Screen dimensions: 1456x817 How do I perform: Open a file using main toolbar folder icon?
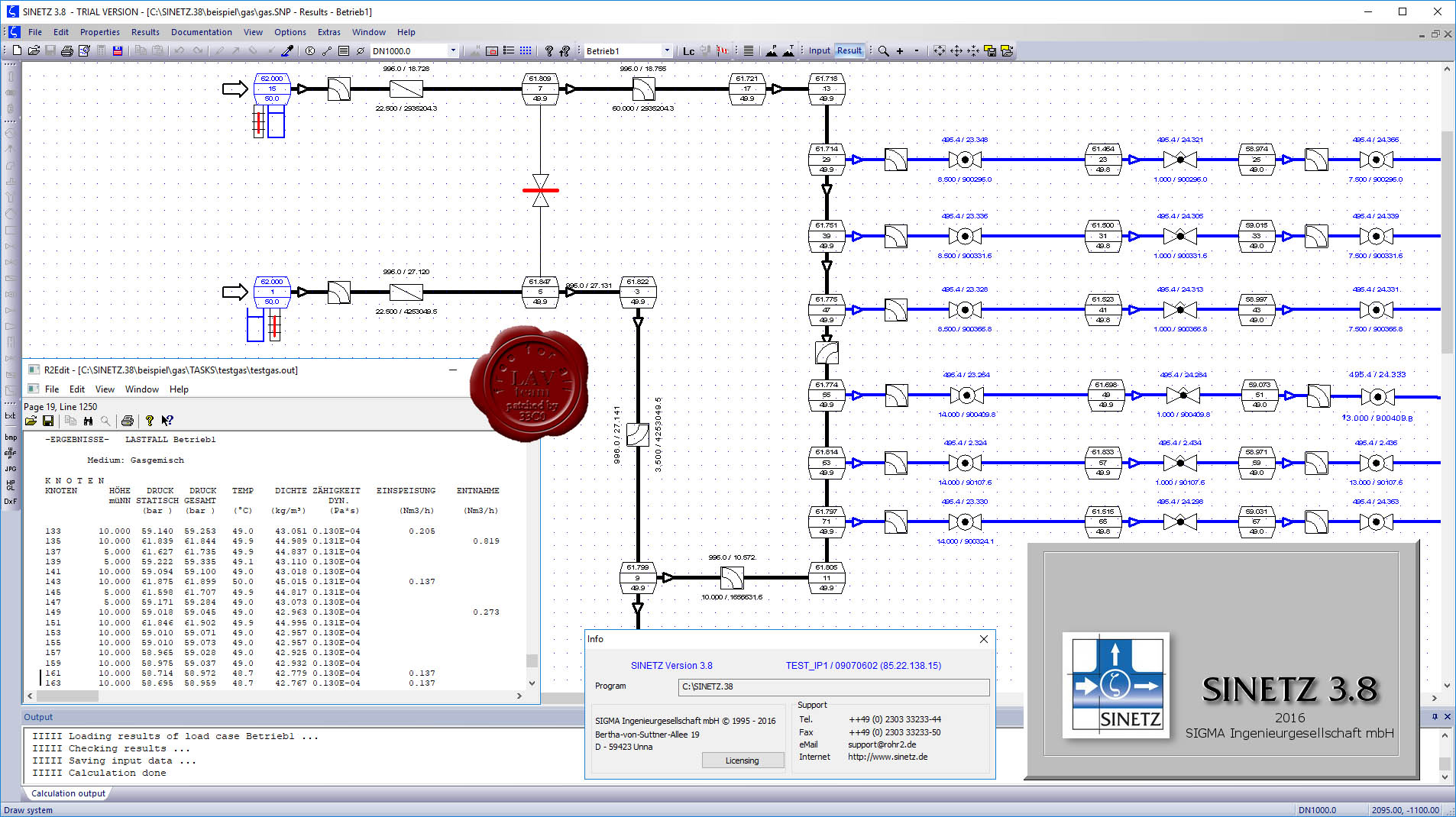[34, 50]
